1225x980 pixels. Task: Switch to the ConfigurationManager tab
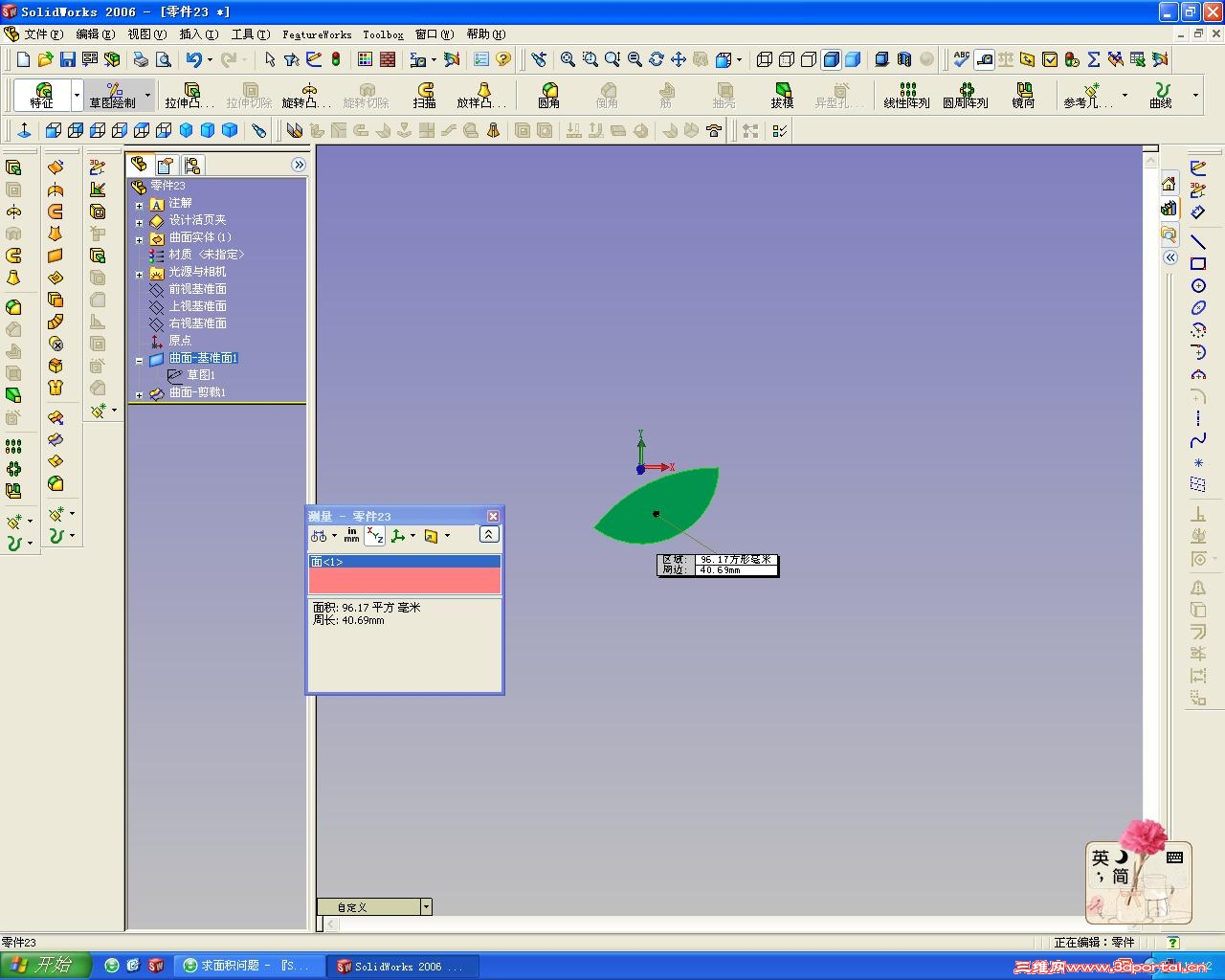coord(191,165)
